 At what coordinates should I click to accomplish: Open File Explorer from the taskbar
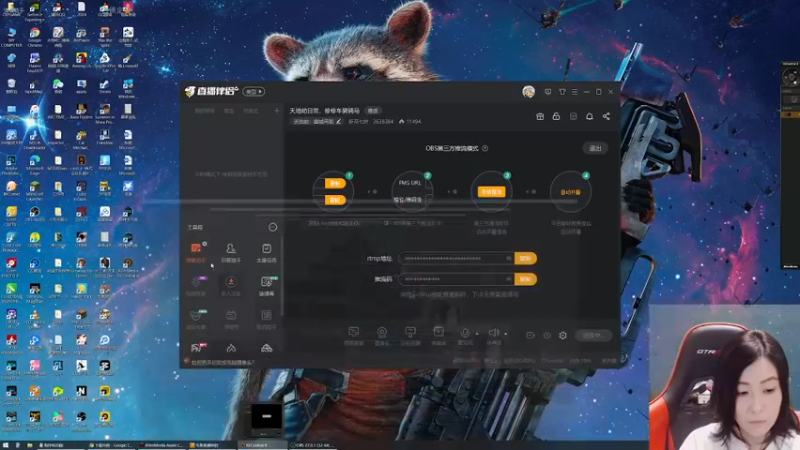(30, 445)
